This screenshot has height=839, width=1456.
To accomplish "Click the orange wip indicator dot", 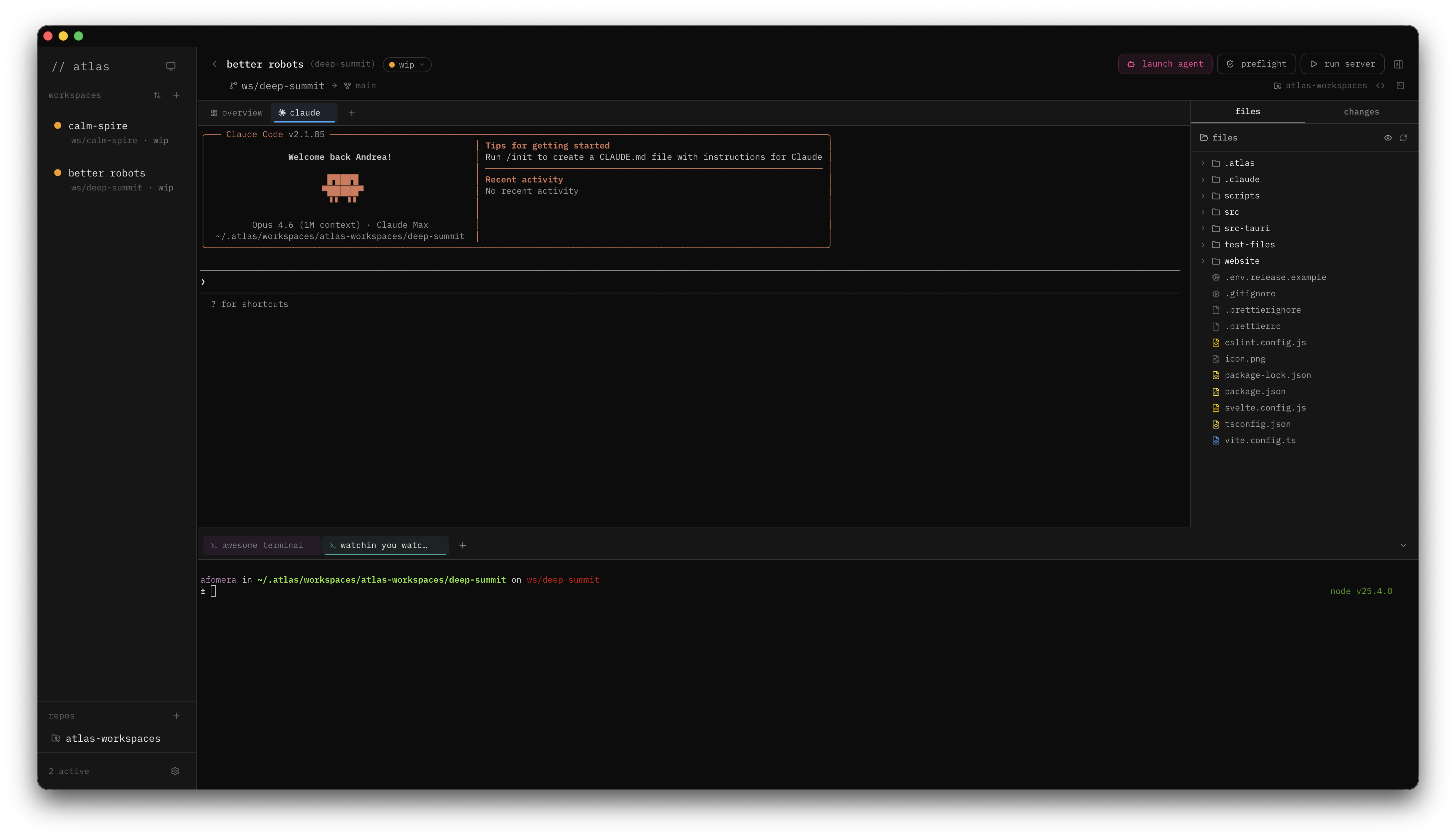I will click(x=392, y=65).
